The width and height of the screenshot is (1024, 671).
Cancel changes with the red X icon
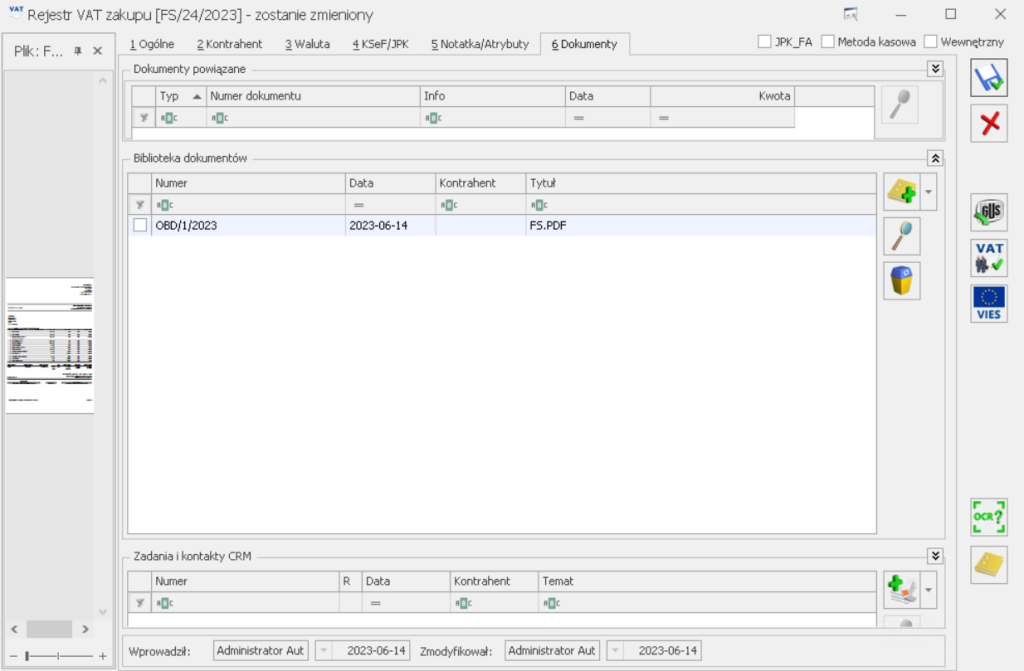coord(989,123)
